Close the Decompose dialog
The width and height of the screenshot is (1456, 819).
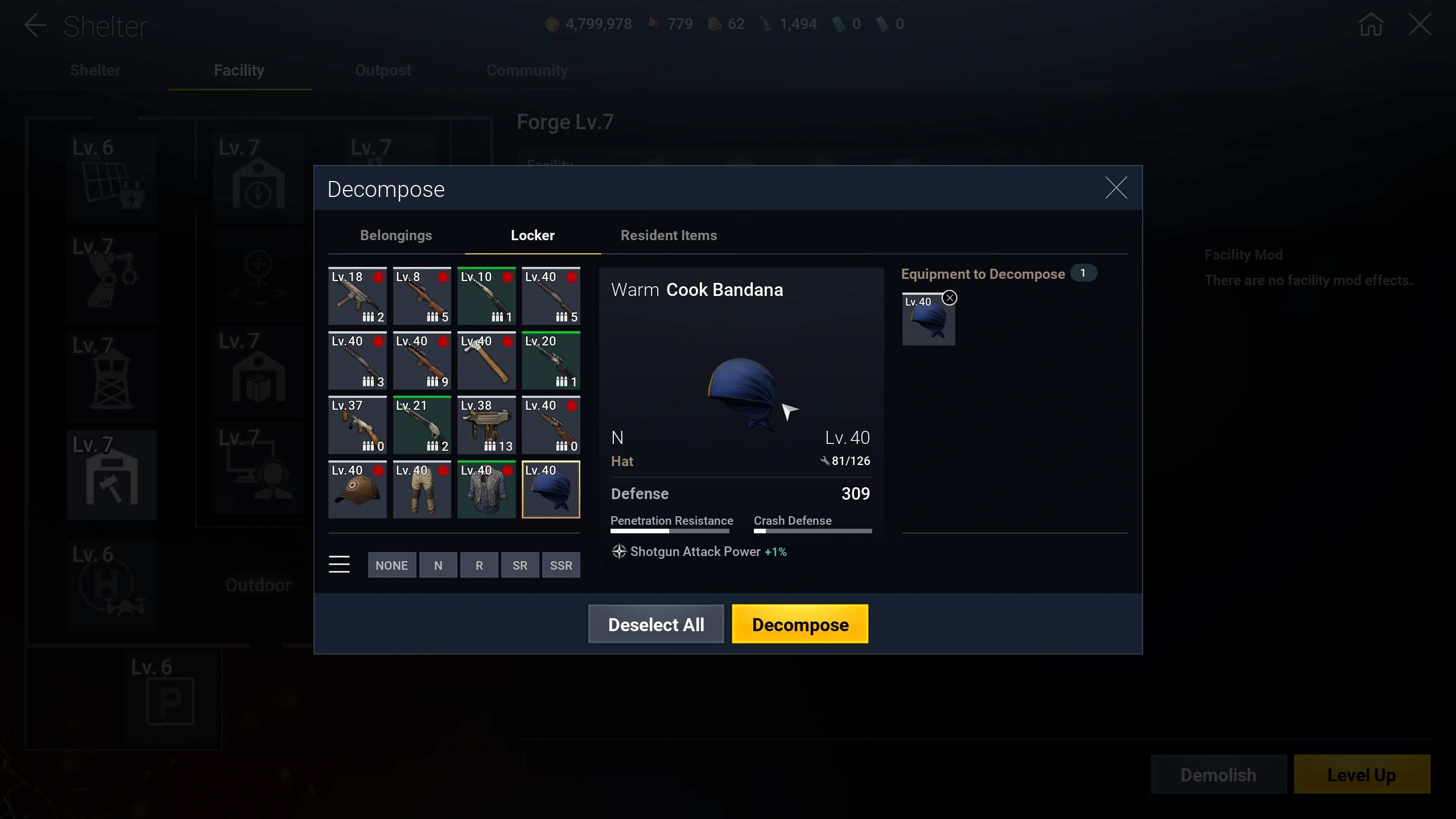pyautogui.click(x=1116, y=188)
